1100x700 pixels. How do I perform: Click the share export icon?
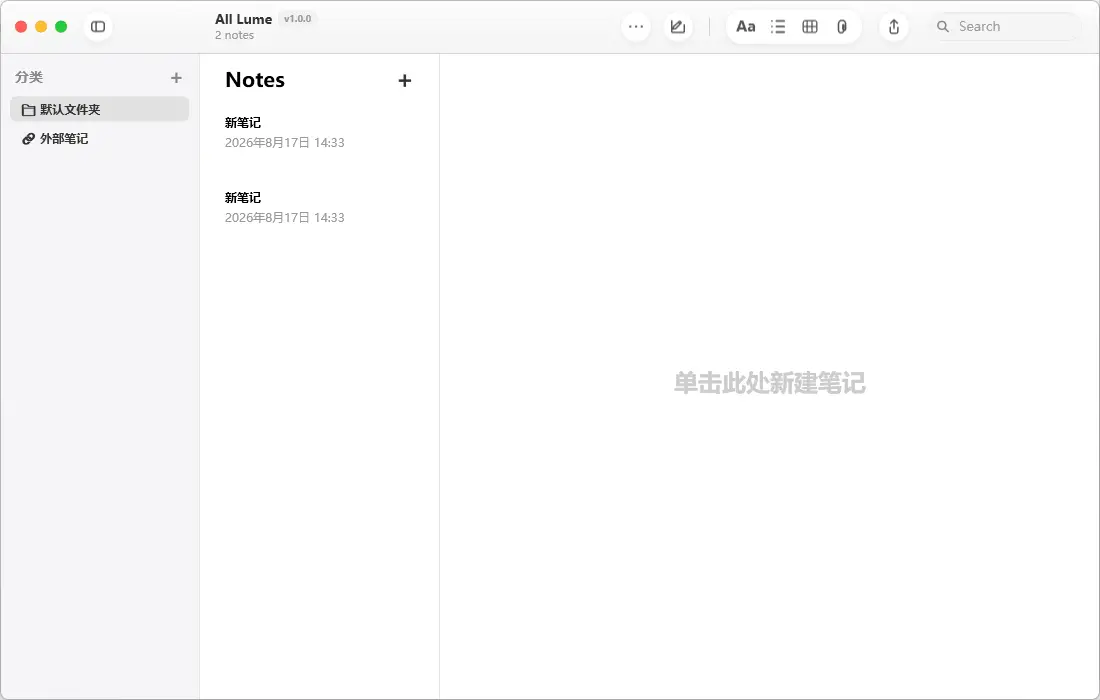894,27
